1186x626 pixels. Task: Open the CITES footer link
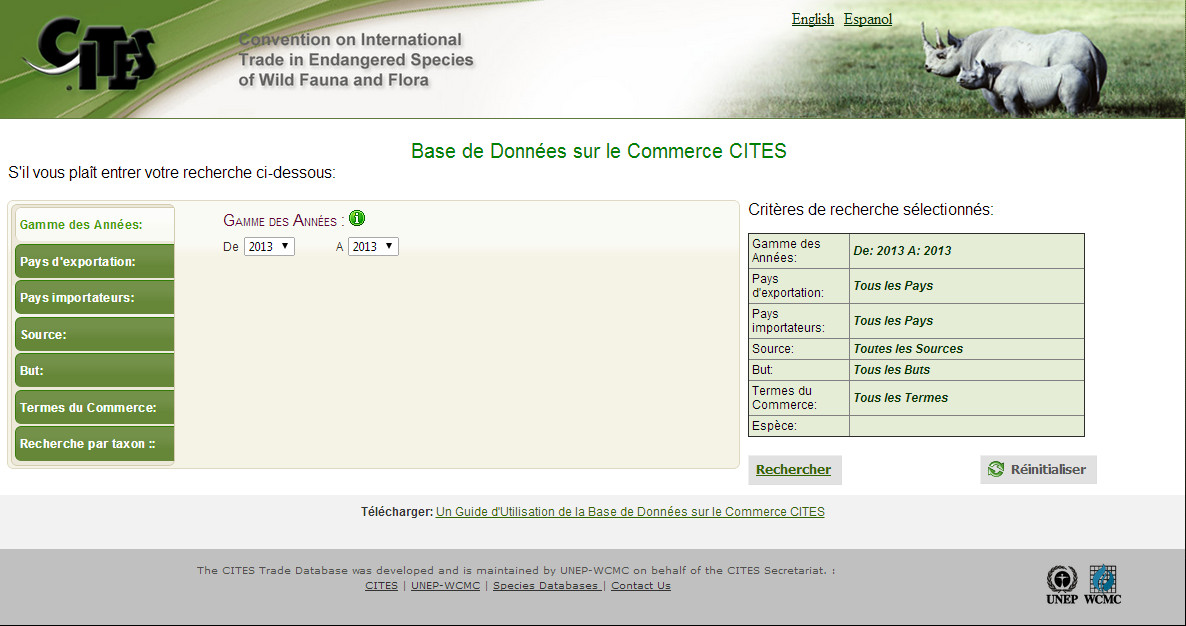click(x=381, y=586)
